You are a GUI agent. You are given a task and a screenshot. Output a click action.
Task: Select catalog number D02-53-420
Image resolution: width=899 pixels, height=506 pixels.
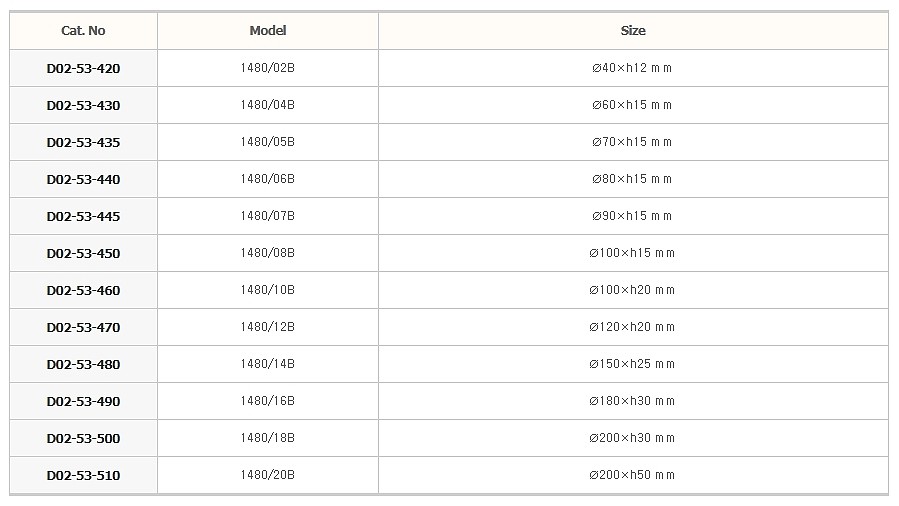tap(83, 68)
